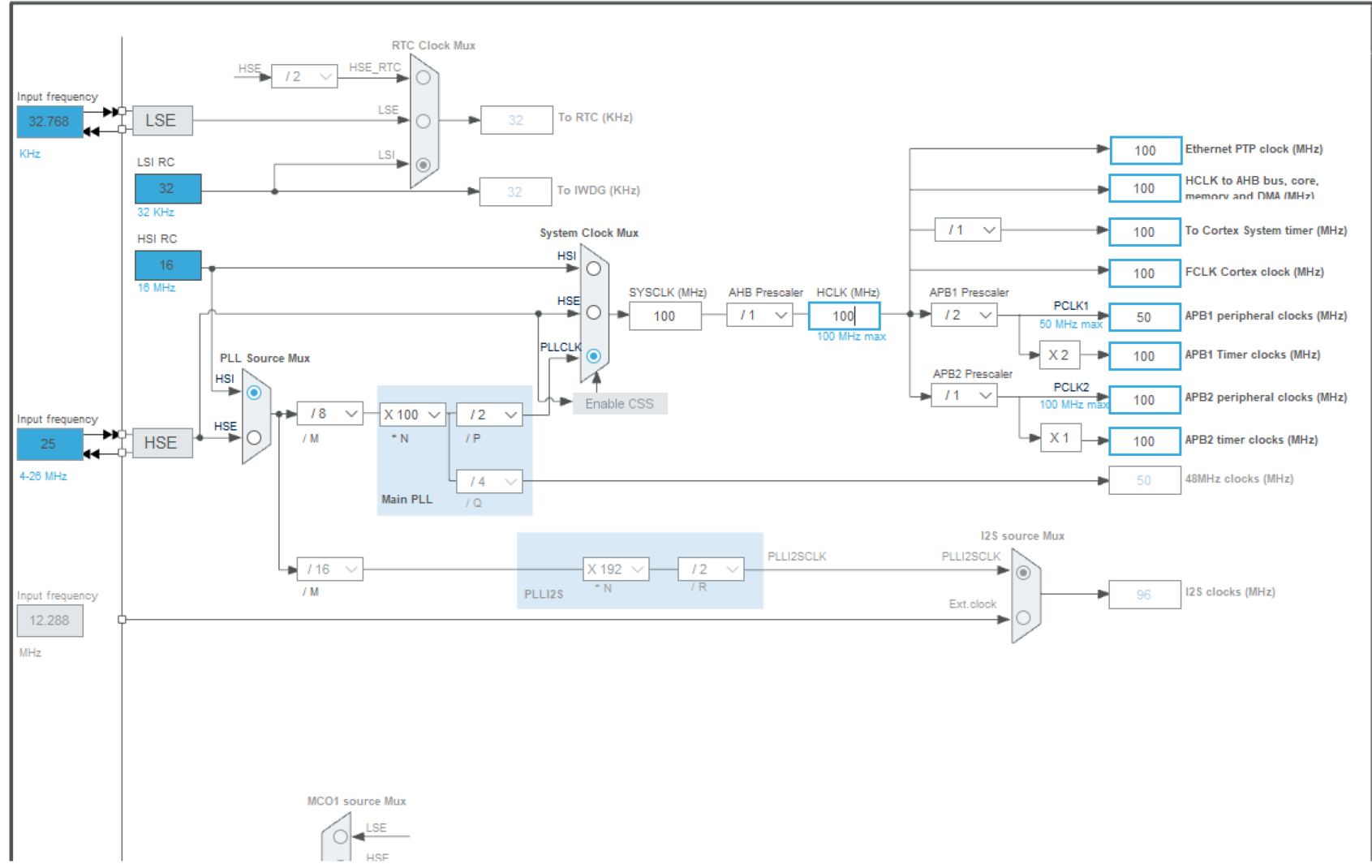Open the PLL /M divider dropdown
Image resolution: width=1372 pixels, height=868 pixels.
(x=329, y=414)
